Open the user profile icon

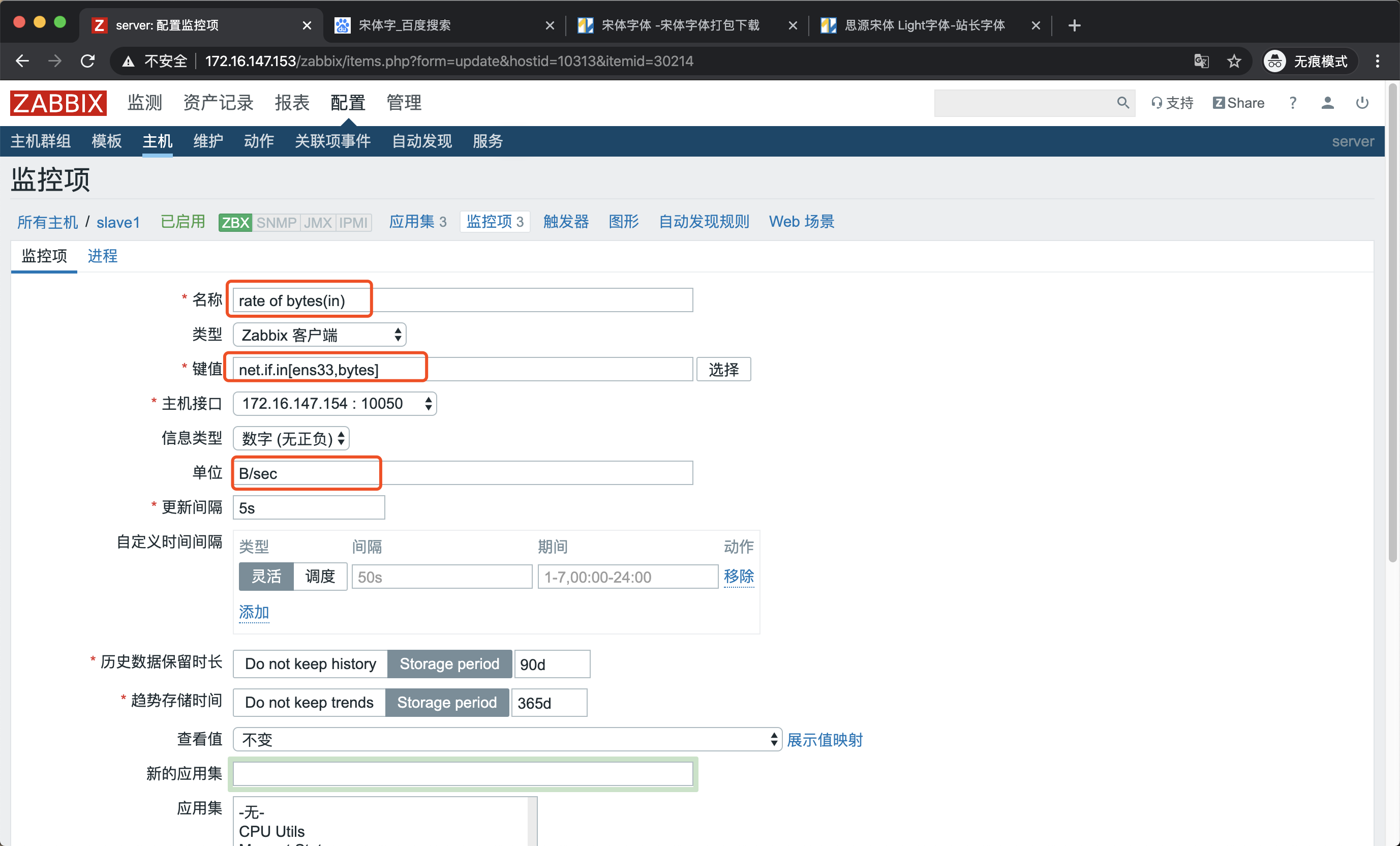(x=1327, y=103)
